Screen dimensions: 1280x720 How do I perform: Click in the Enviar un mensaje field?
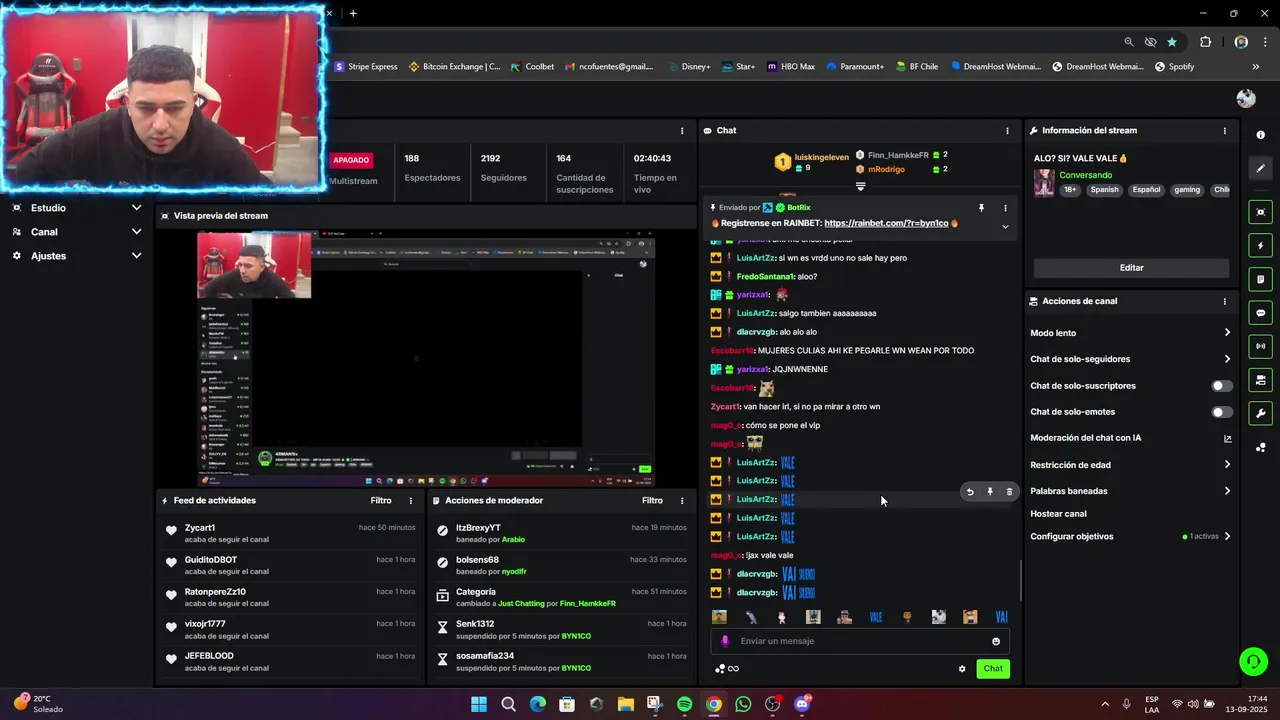[860, 642]
